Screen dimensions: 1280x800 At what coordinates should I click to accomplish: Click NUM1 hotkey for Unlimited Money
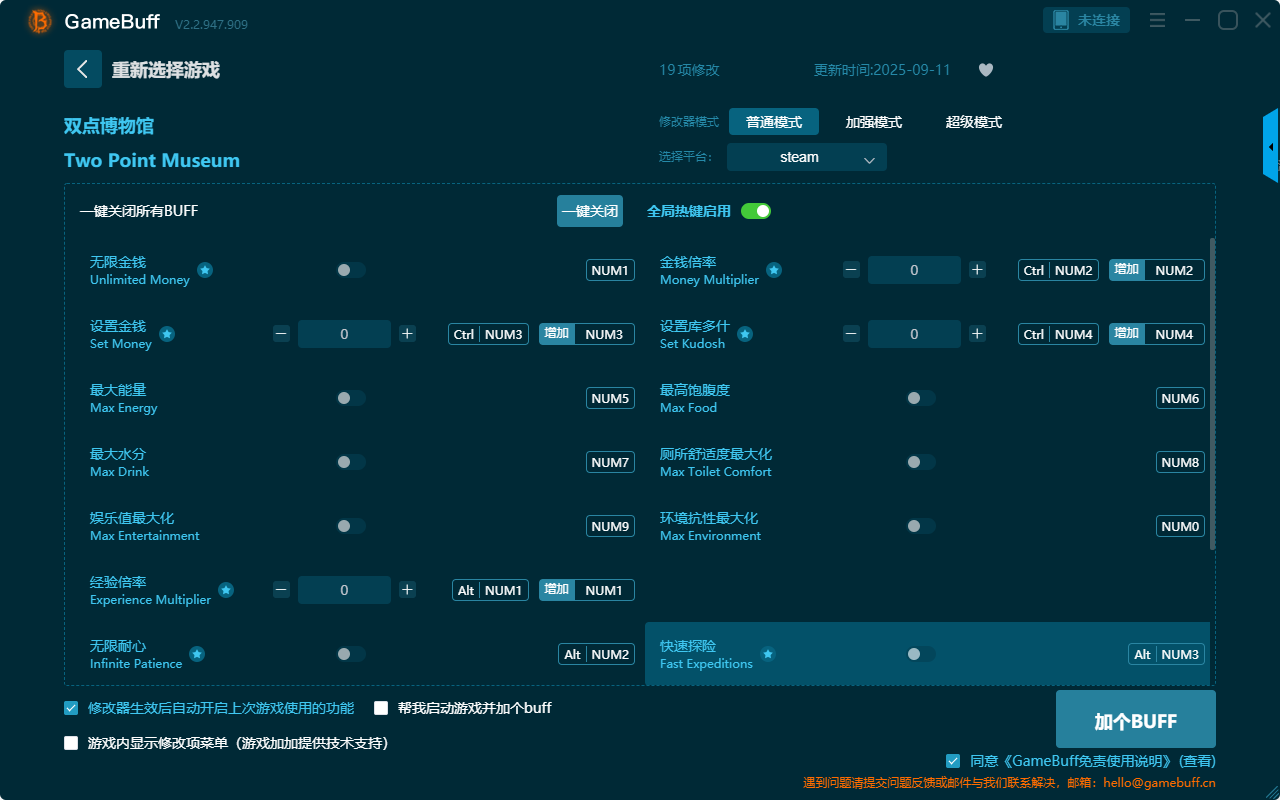click(610, 270)
